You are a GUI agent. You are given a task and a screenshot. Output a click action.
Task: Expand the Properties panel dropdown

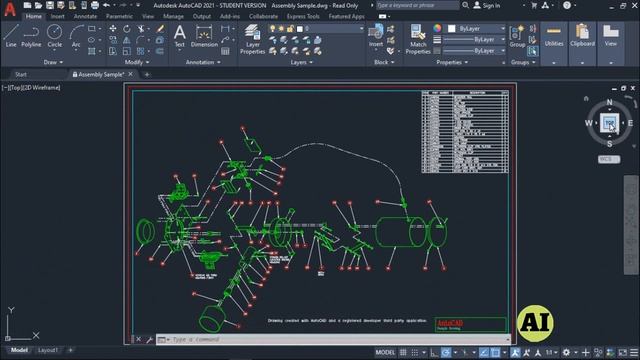[452, 62]
